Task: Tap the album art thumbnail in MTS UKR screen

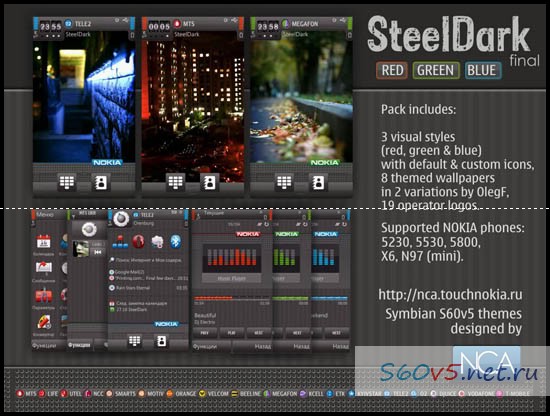Action: click(x=80, y=249)
